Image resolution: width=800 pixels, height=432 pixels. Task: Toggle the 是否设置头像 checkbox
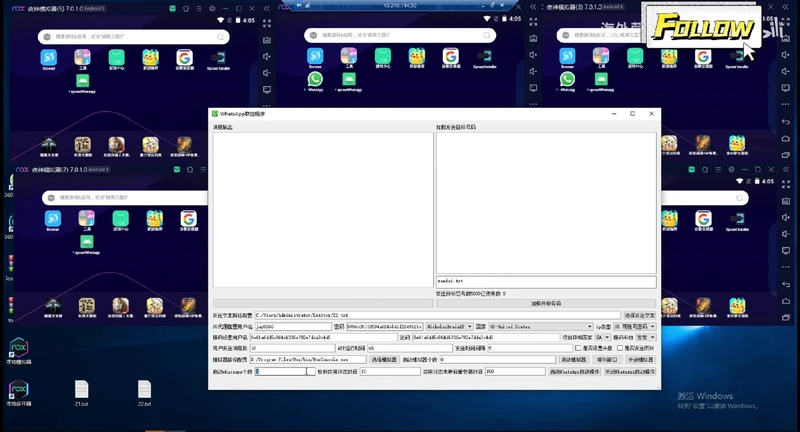[578, 348]
